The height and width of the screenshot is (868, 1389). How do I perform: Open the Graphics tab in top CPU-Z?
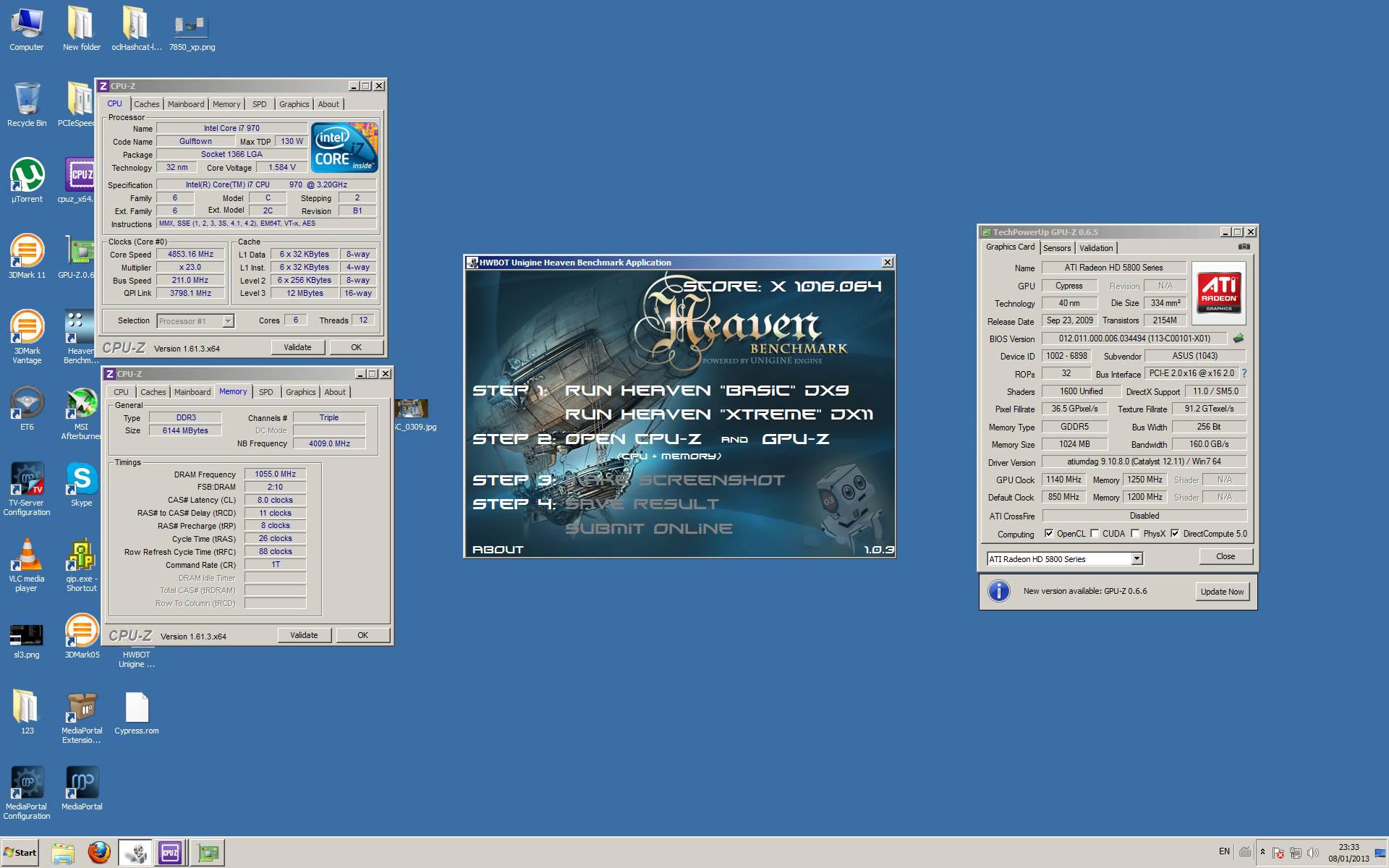[x=294, y=104]
